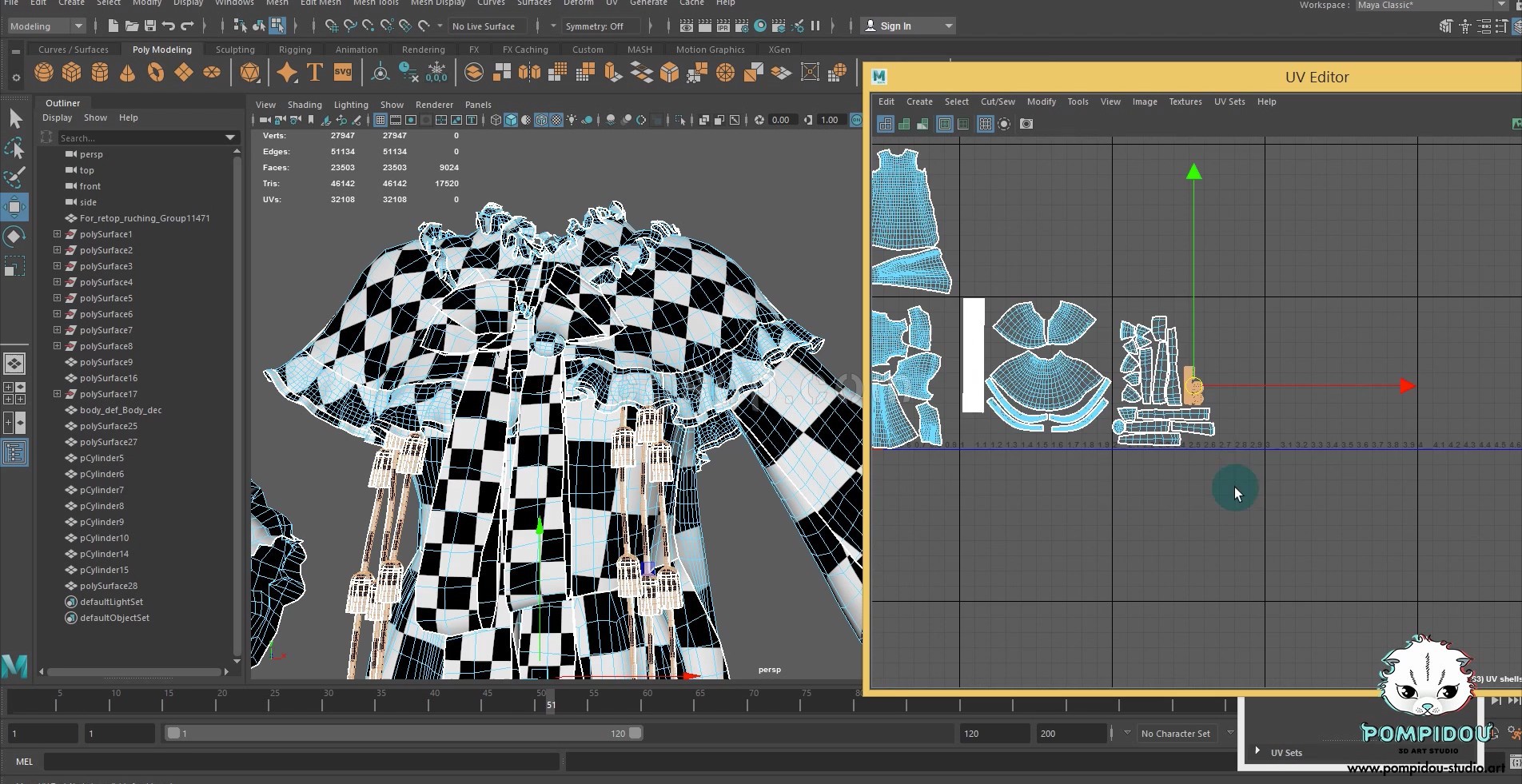Click the SVG import shelf icon
The height and width of the screenshot is (784, 1522).
[x=343, y=73]
